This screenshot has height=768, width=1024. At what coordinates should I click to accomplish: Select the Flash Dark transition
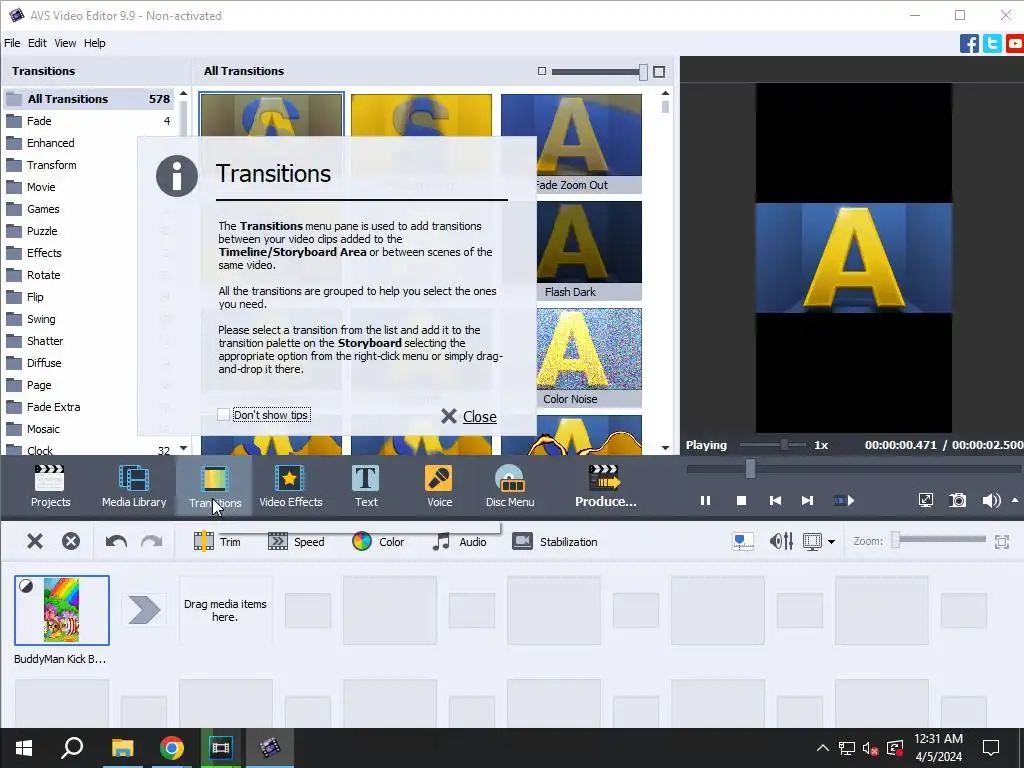click(x=589, y=251)
